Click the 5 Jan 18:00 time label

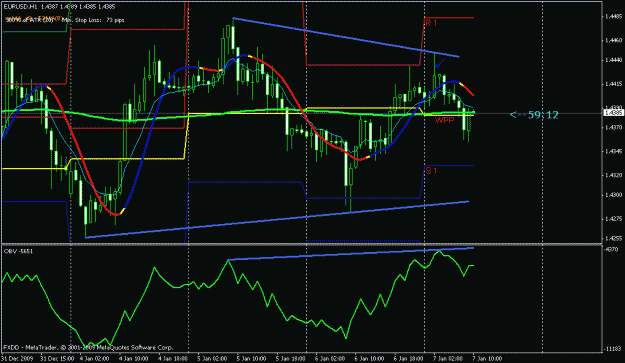[x=291, y=358]
